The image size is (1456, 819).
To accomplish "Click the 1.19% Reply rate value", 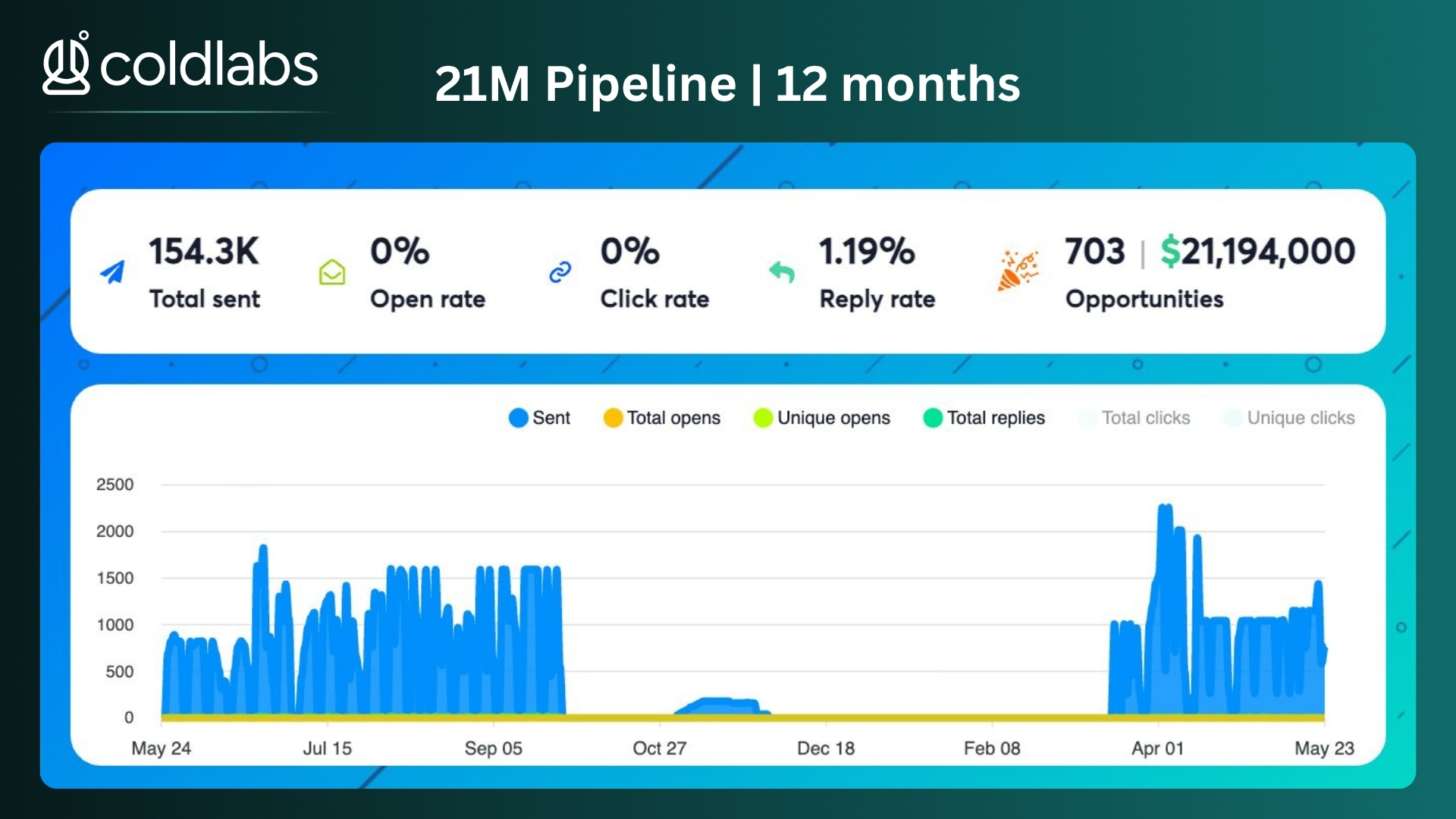I will [867, 251].
